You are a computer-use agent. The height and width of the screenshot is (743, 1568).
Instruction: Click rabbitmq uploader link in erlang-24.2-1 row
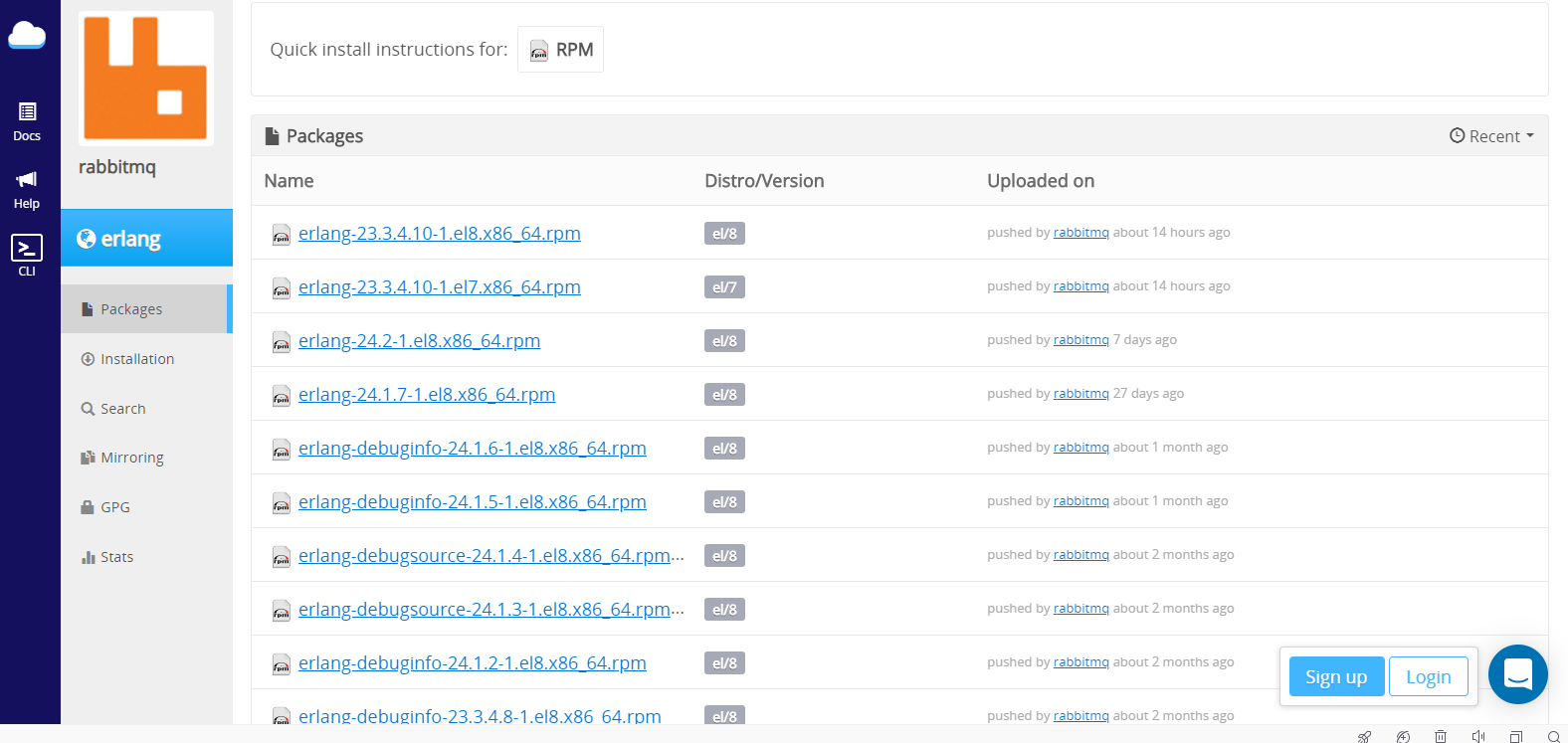[1080, 340]
